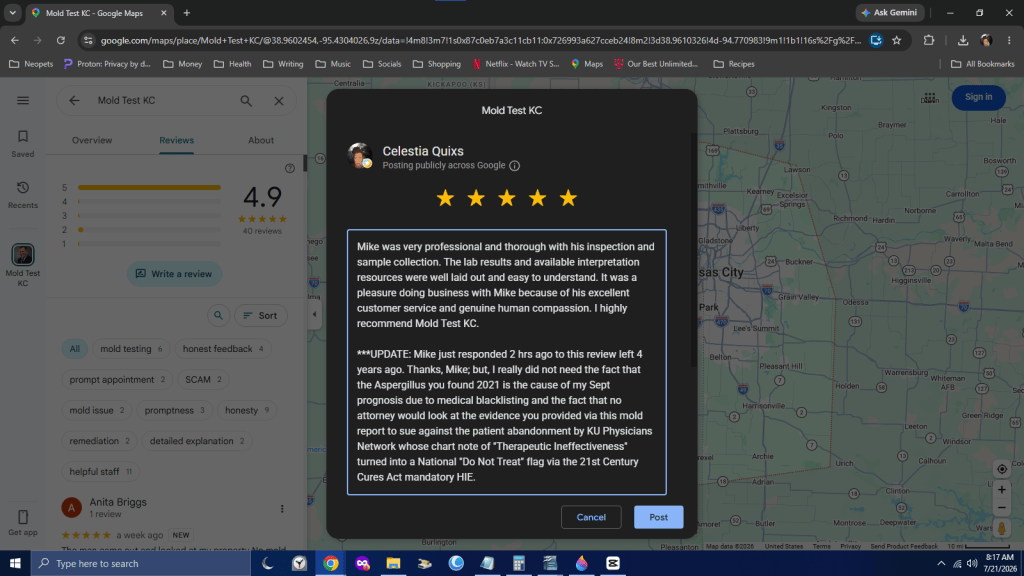Screen dimensions: 1024x576
Task: Bookmark this page with star icon
Action: [x=897, y=40]
